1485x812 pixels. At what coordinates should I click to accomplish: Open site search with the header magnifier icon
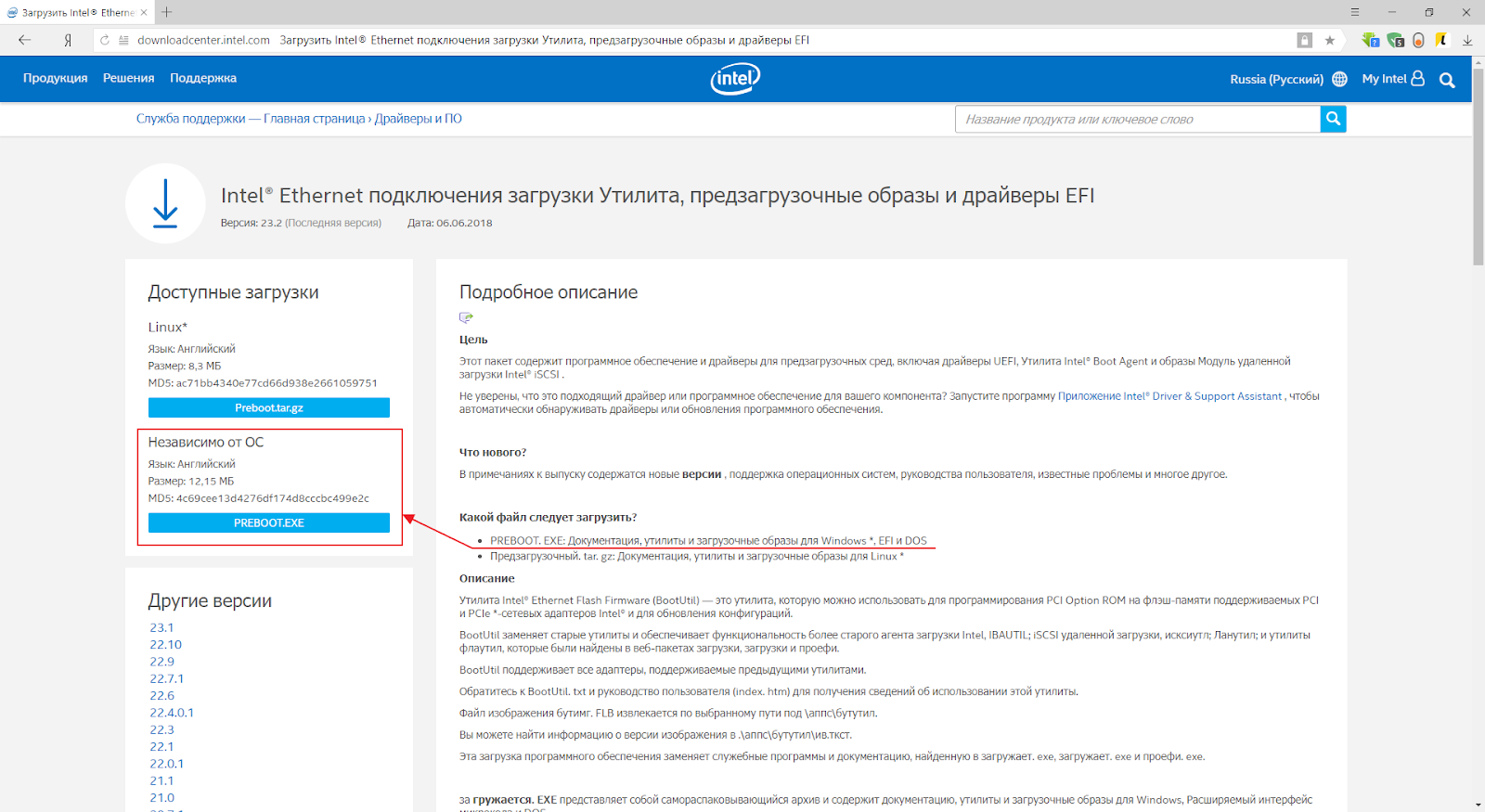1447,80
